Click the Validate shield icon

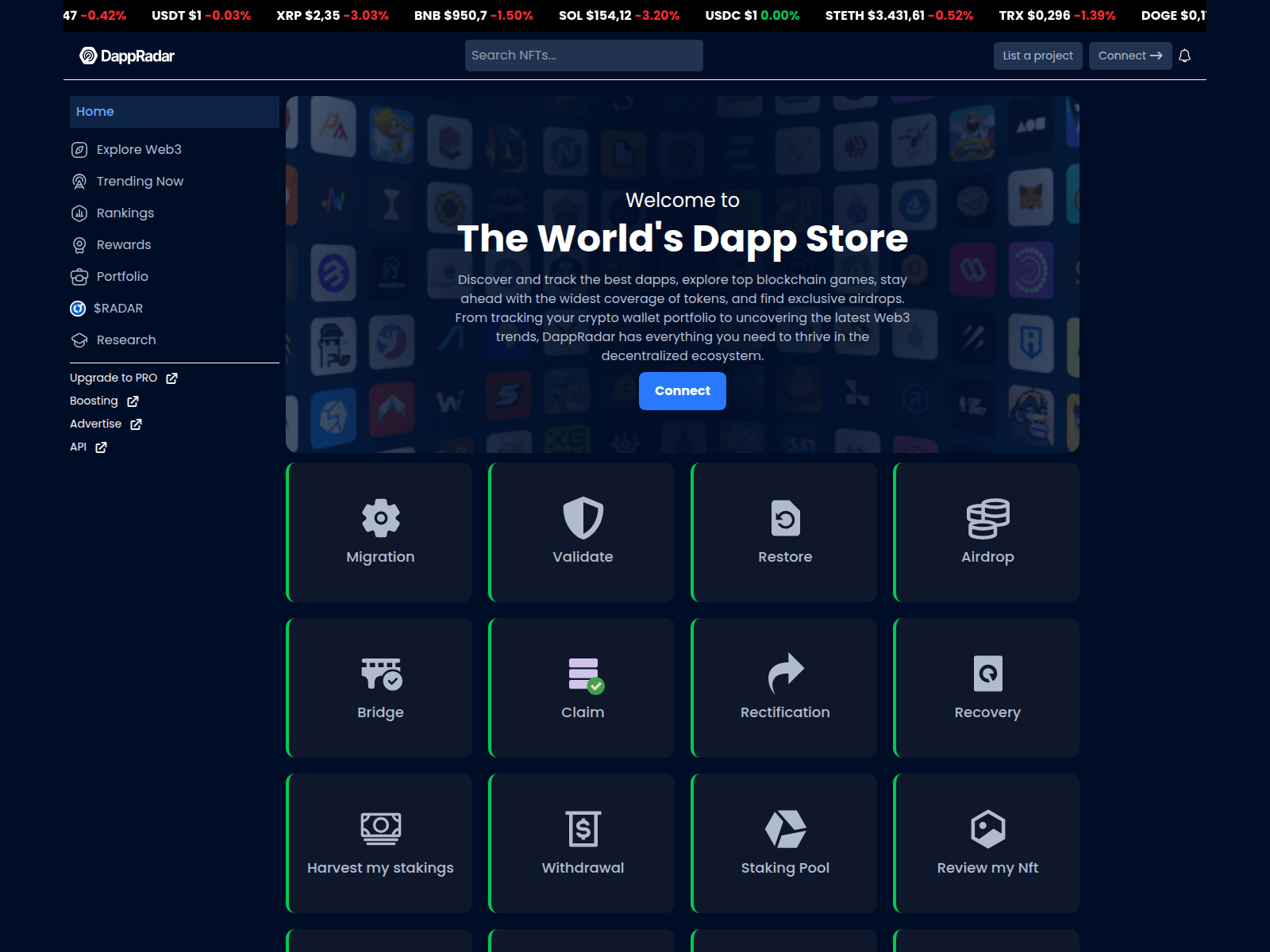(583, 518)
